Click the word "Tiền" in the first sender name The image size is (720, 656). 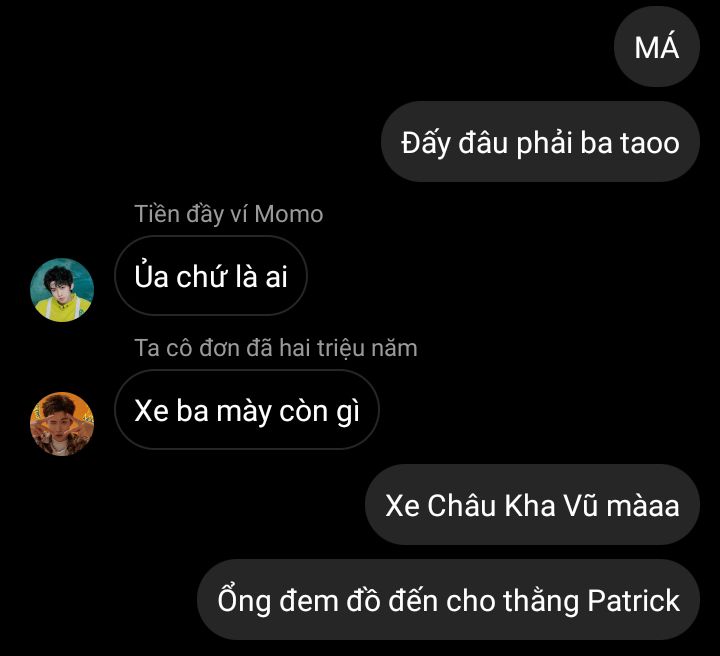[157, 214]
